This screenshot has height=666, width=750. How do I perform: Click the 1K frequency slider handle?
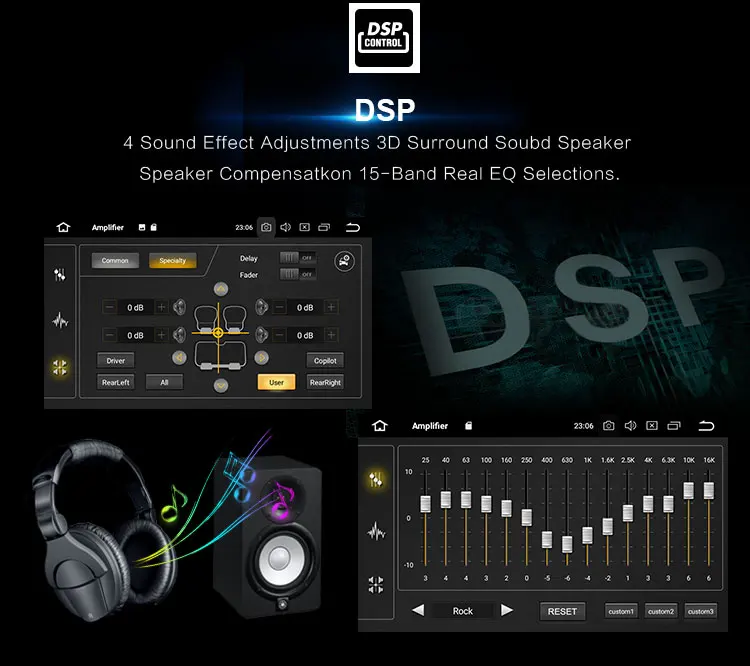tap(587, 535)
